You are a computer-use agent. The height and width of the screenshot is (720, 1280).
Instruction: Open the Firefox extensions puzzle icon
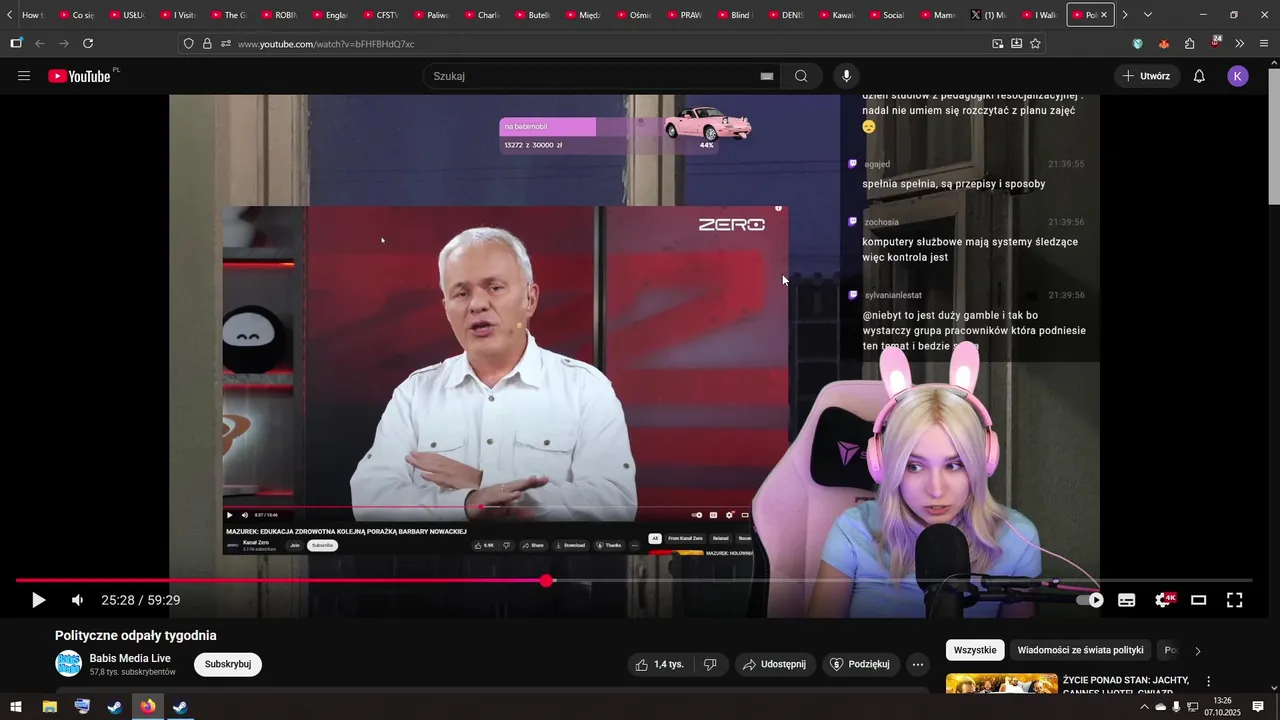(x=1189, y=44)
